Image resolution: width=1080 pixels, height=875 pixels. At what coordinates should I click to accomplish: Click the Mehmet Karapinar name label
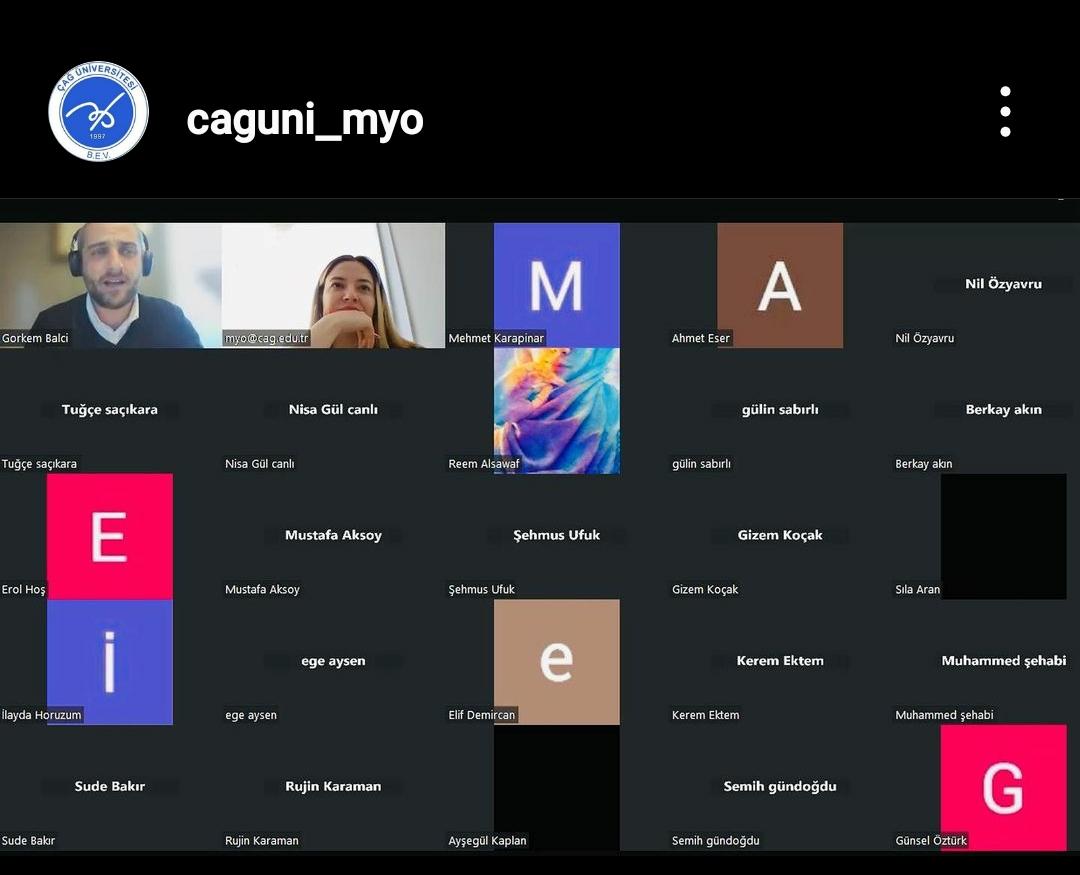coord(496,338)
